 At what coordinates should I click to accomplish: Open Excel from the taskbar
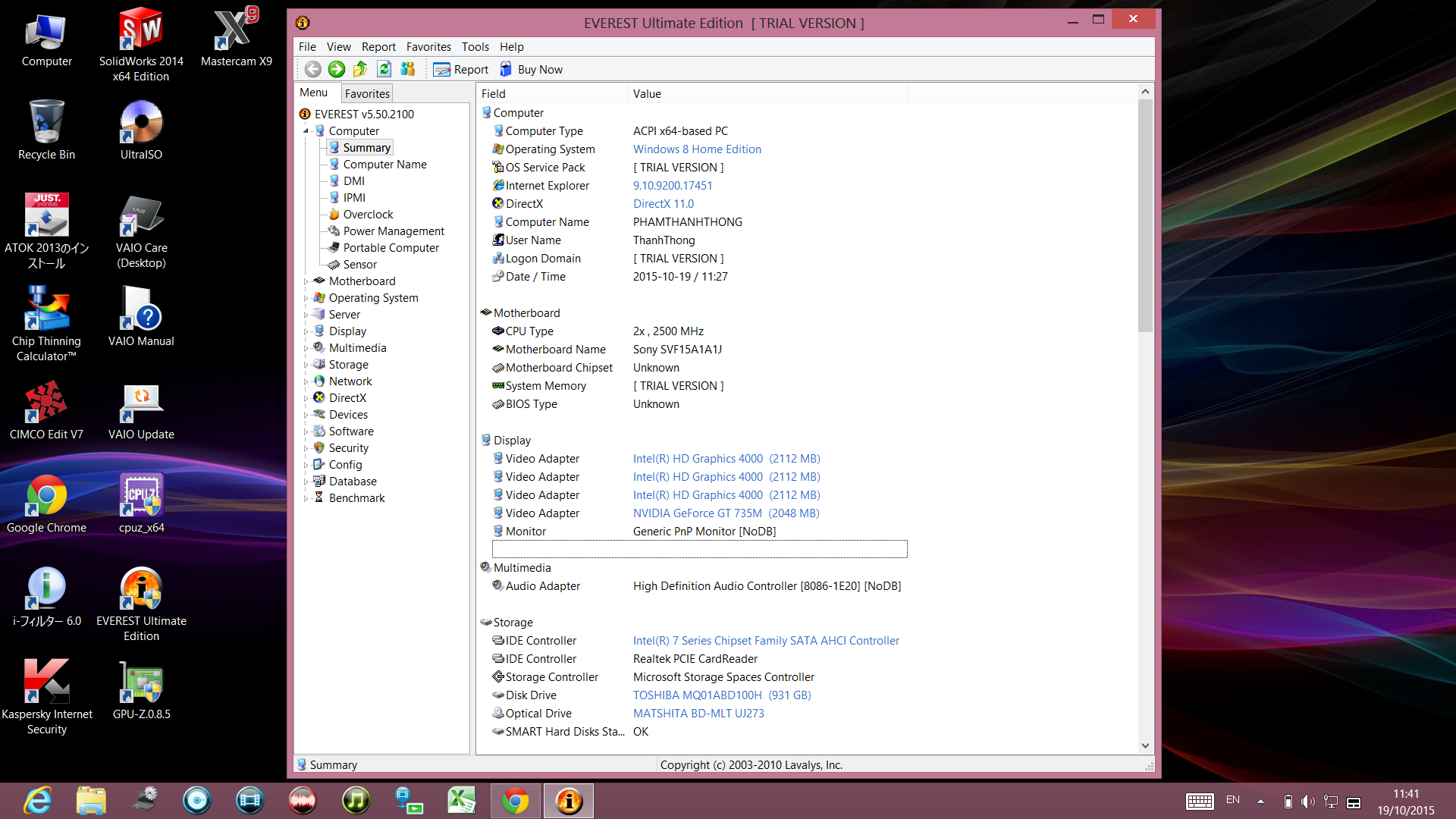461,801
